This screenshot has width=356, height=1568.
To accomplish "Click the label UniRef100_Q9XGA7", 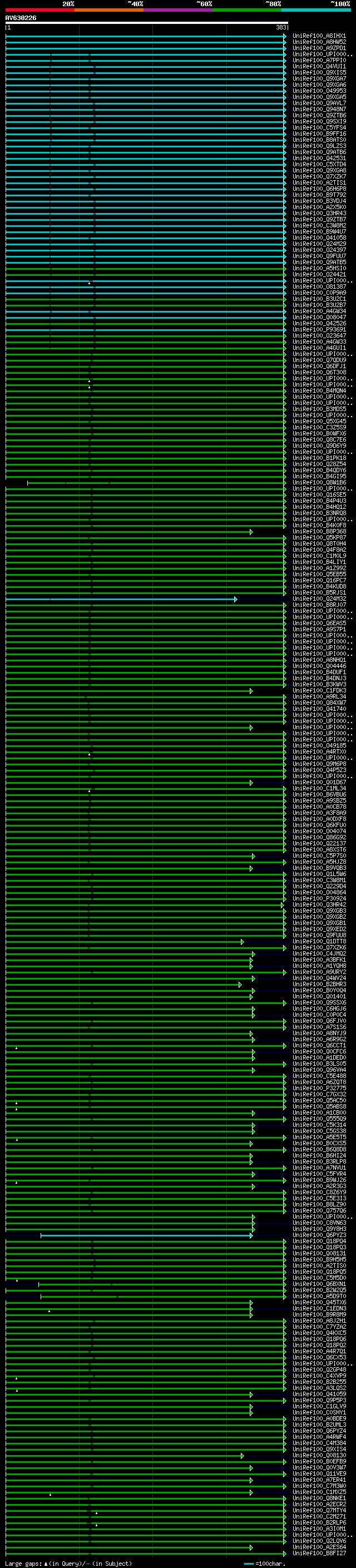I will pyautogui.click(x=319, y=78).
